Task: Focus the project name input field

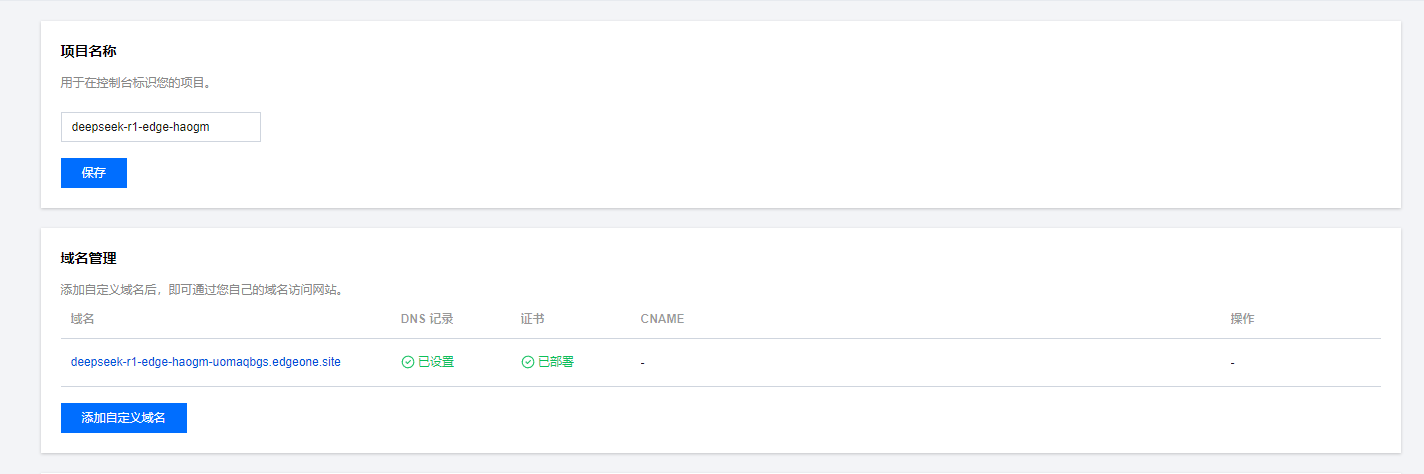Action: (161, 127)
